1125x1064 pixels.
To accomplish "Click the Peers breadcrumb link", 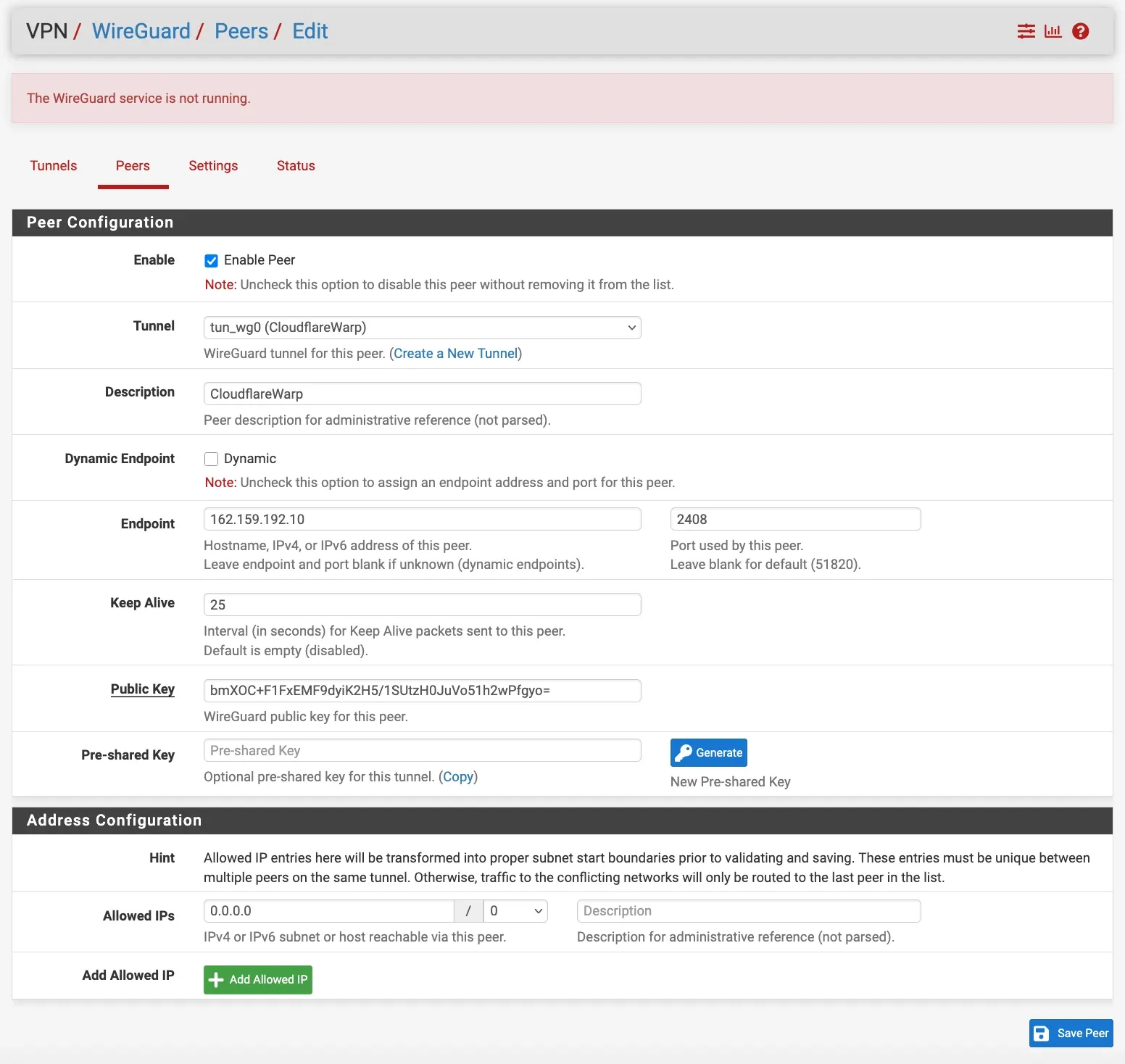I will click(x=241, y=31).
